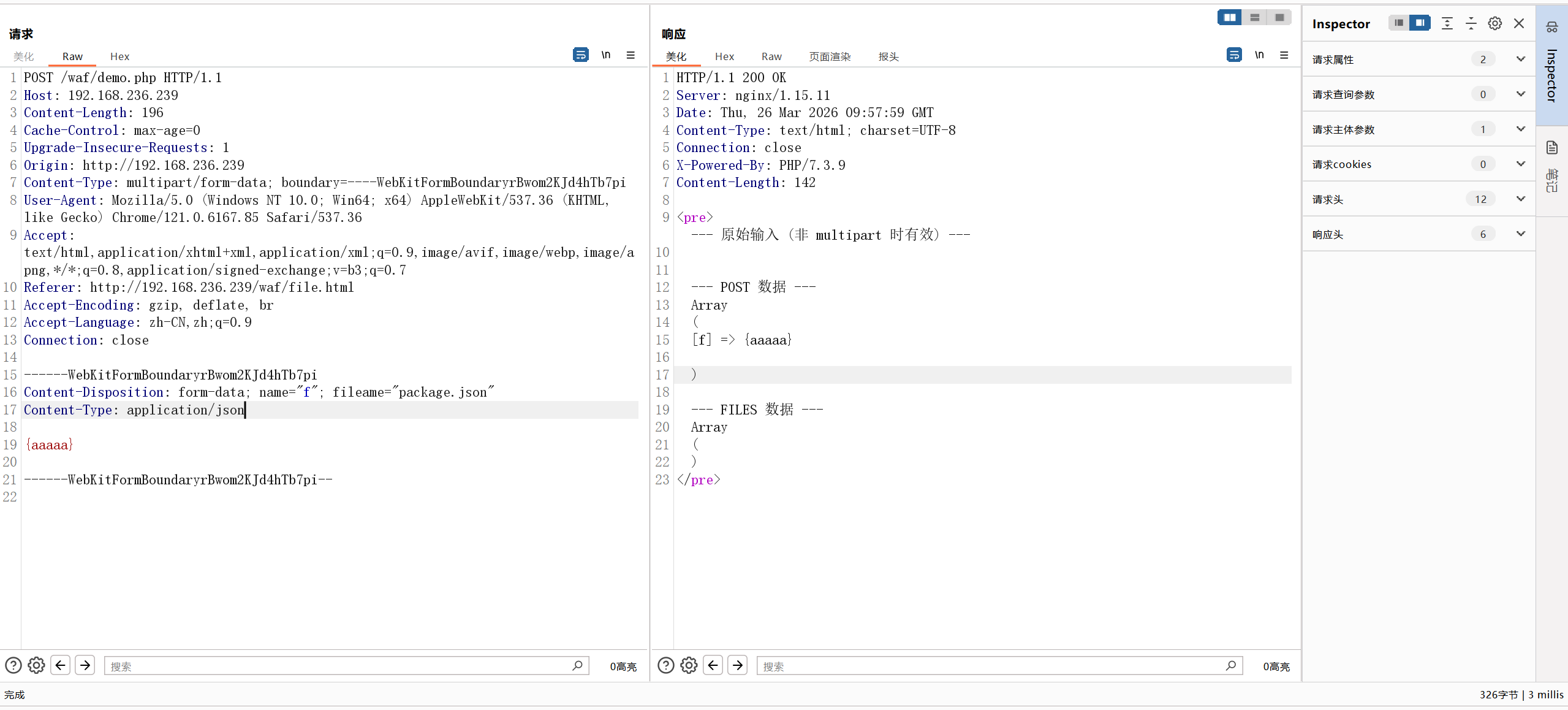Click the response search help icon
Screen dimensions: 1568x710
pos(665,665)
